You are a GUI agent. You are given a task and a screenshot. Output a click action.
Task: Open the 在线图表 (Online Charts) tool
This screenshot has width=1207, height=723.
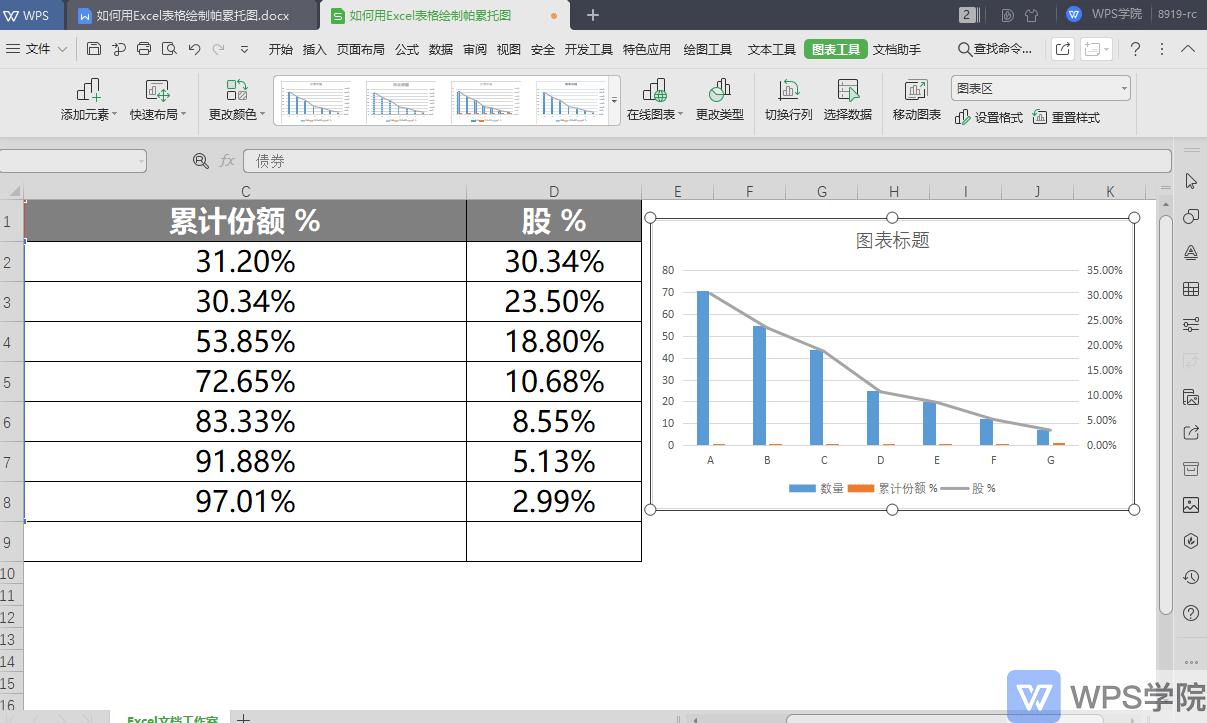click(654, 99)
